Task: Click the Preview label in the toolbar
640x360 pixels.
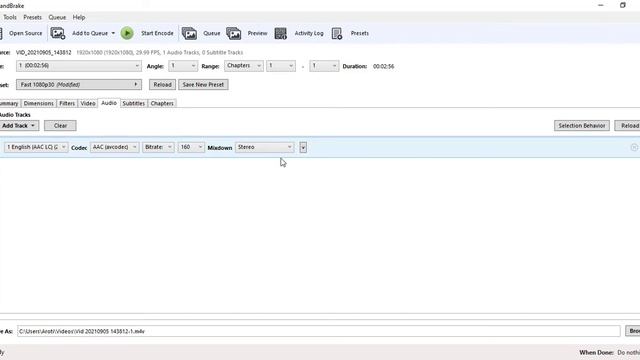Action: tap(257, 33)
